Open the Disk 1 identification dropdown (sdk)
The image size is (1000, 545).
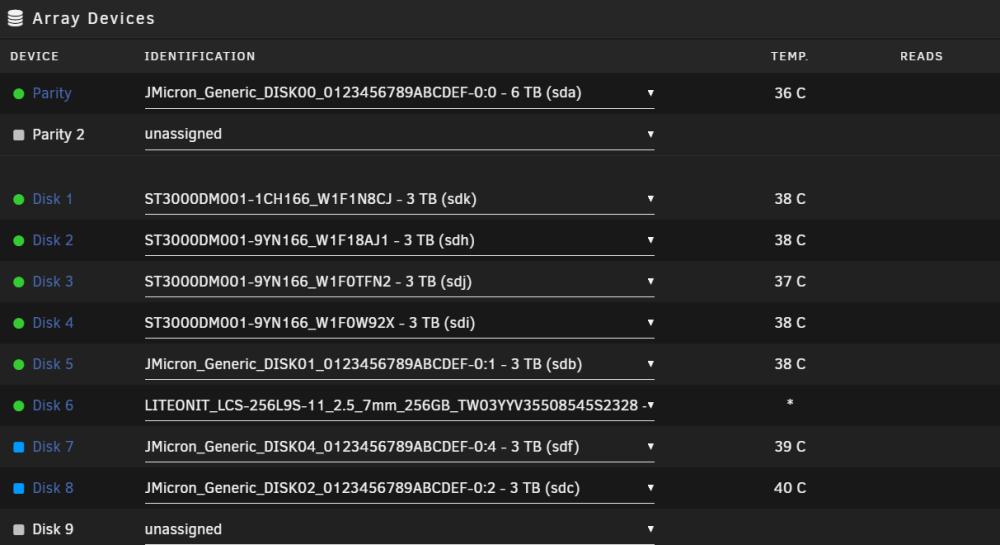(x=399, y=199)
